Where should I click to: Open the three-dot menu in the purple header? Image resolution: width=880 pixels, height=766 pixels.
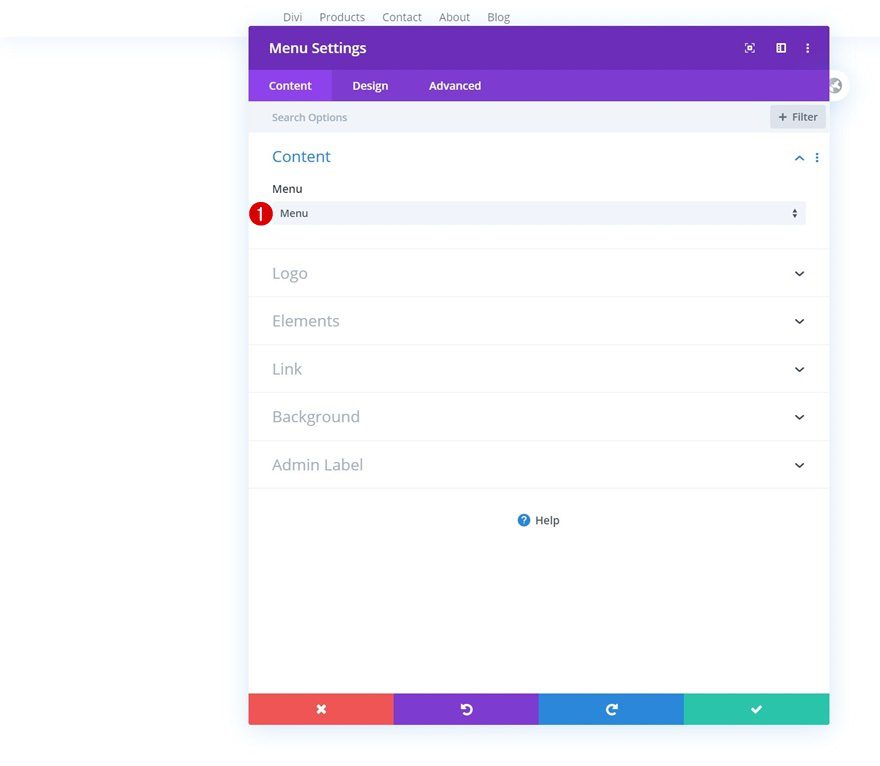pyautogui.click(x=808, y=47)
